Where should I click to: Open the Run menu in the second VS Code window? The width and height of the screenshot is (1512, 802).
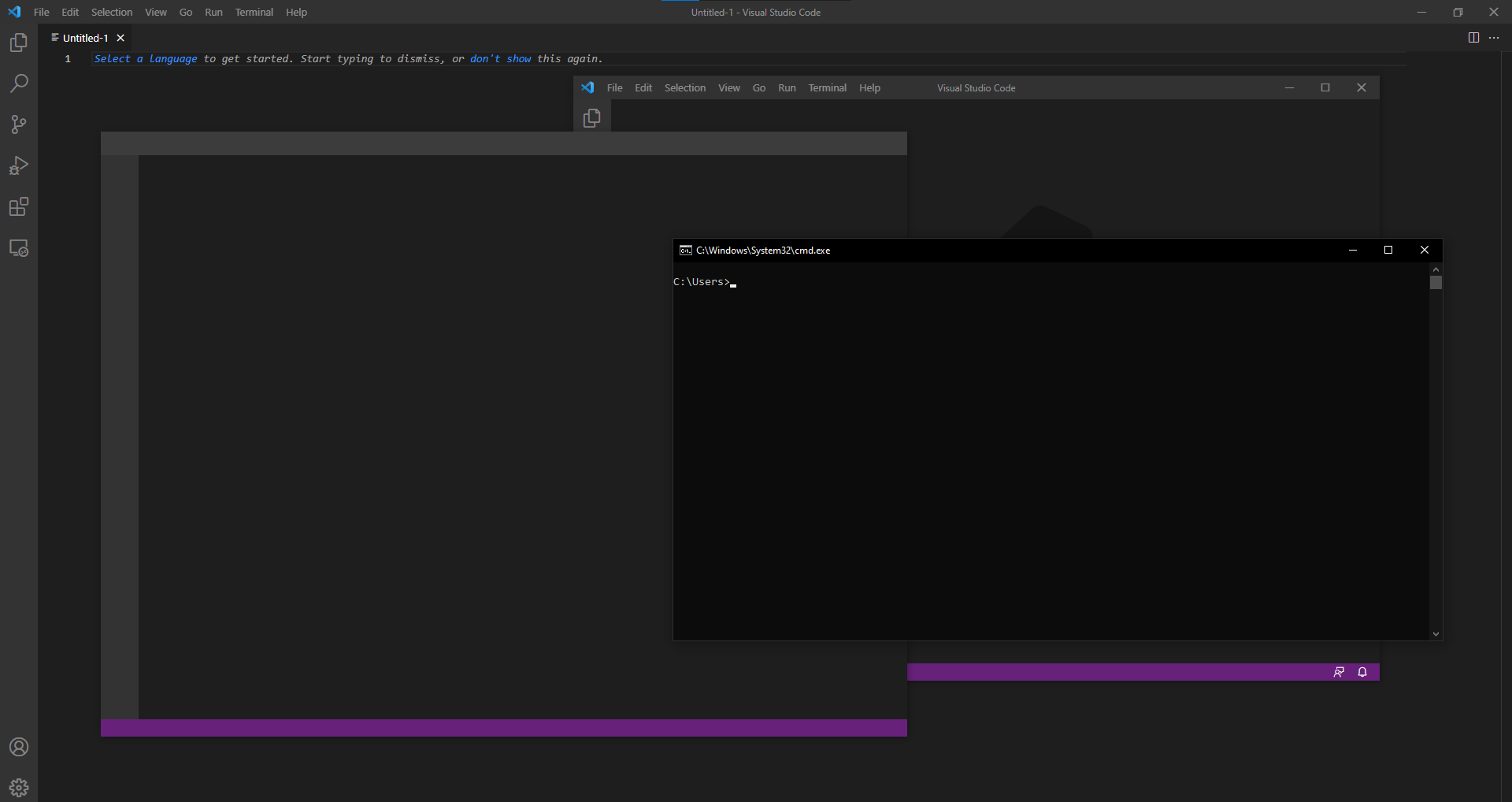pos(787,87)
